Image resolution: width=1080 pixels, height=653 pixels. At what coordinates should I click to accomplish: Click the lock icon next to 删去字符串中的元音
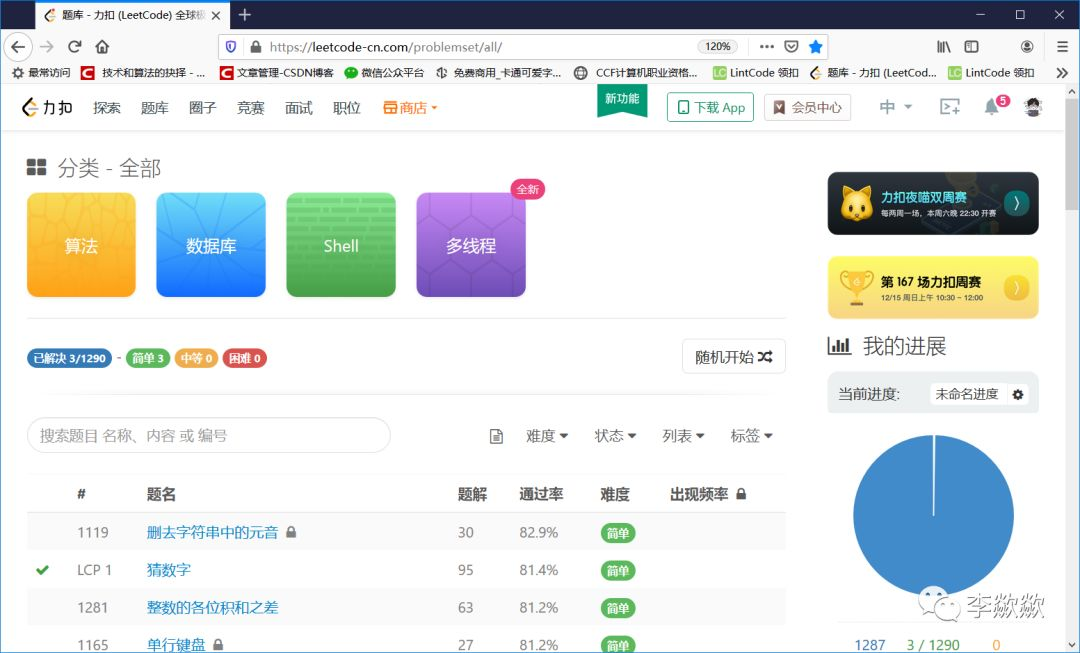[291, 532]
